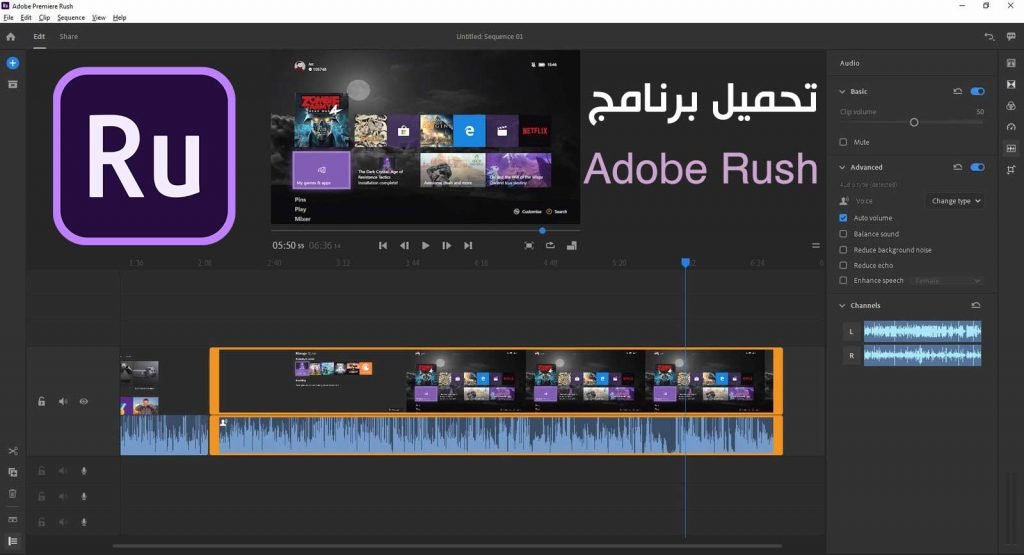The image size is (1024, 555).
Task: Select the left channel L waveform
Action: tap(922, 332)
